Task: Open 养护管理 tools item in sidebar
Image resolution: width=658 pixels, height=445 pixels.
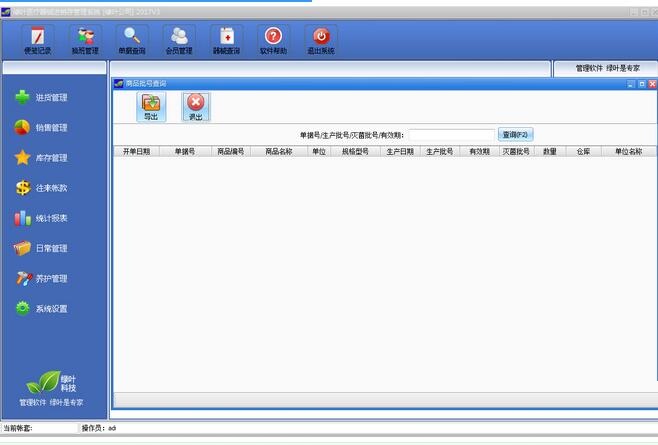Action: click(x=41, y=278)
